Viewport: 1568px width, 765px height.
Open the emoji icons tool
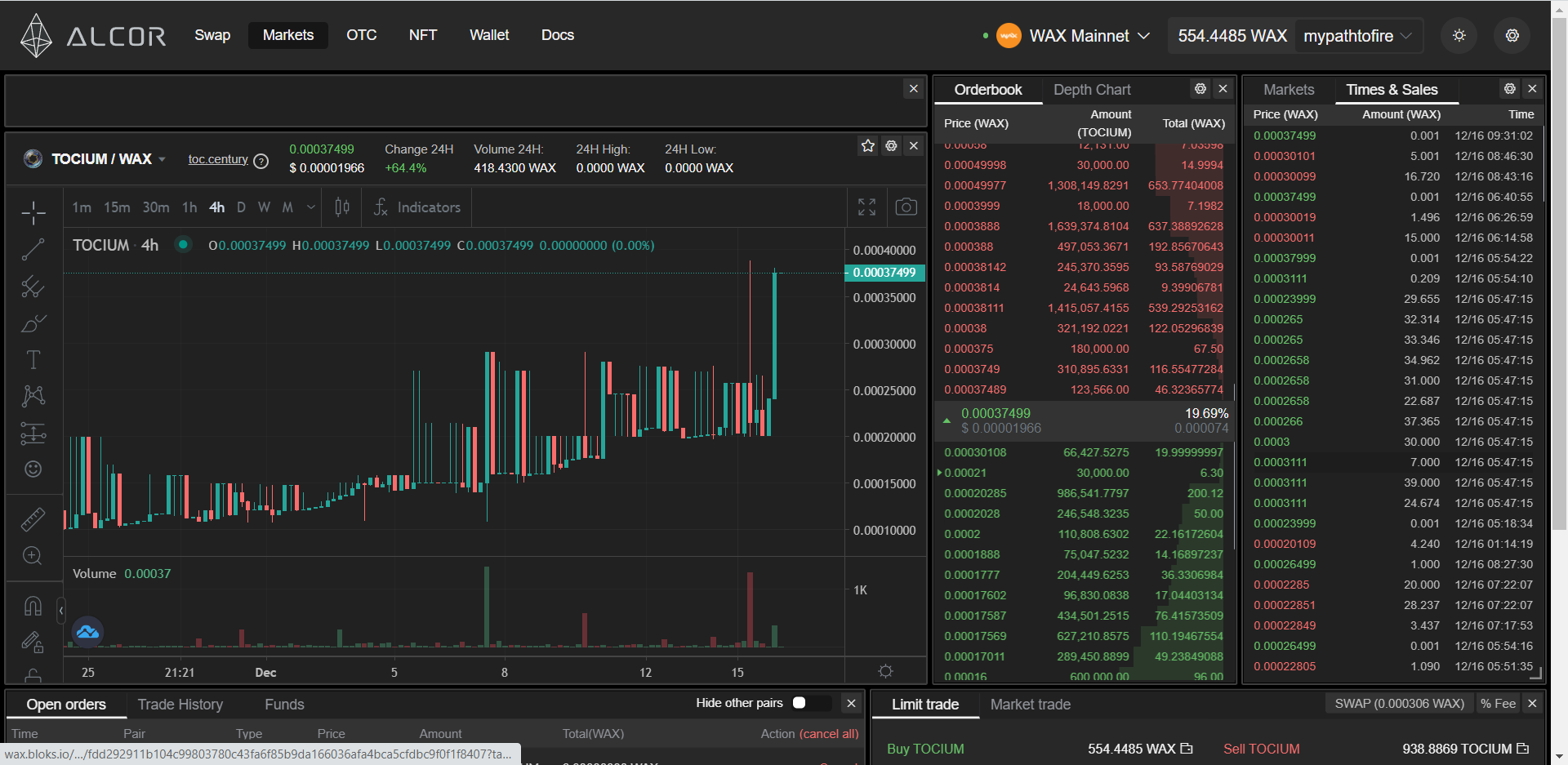click(x=33, y=469)
